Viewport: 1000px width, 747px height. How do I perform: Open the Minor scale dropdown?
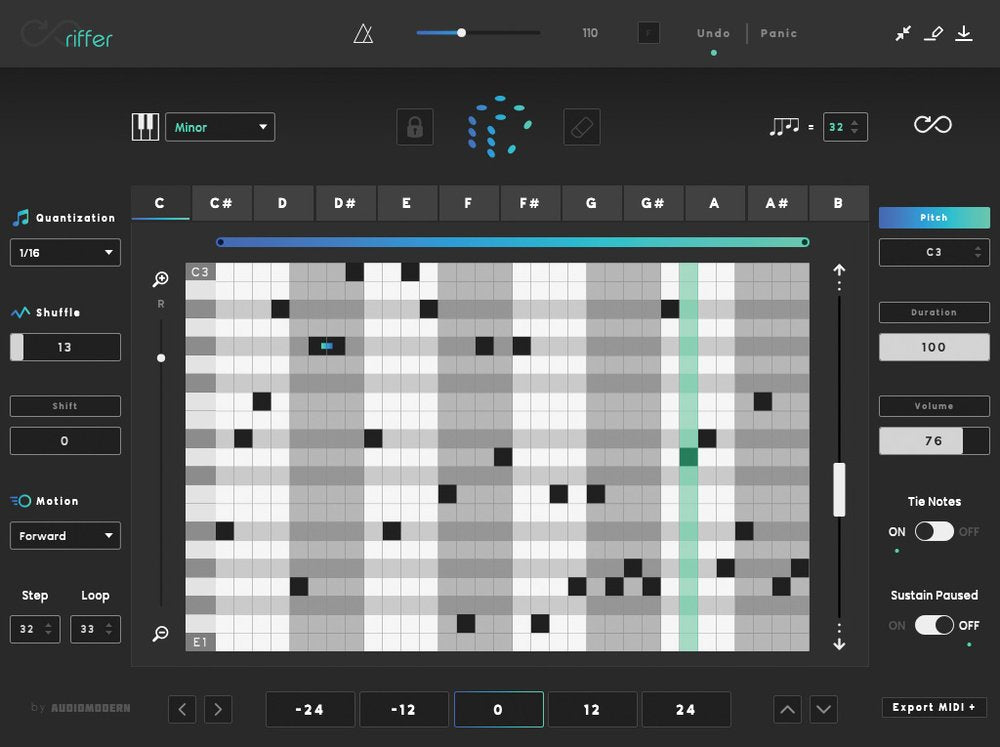(220, 127)
